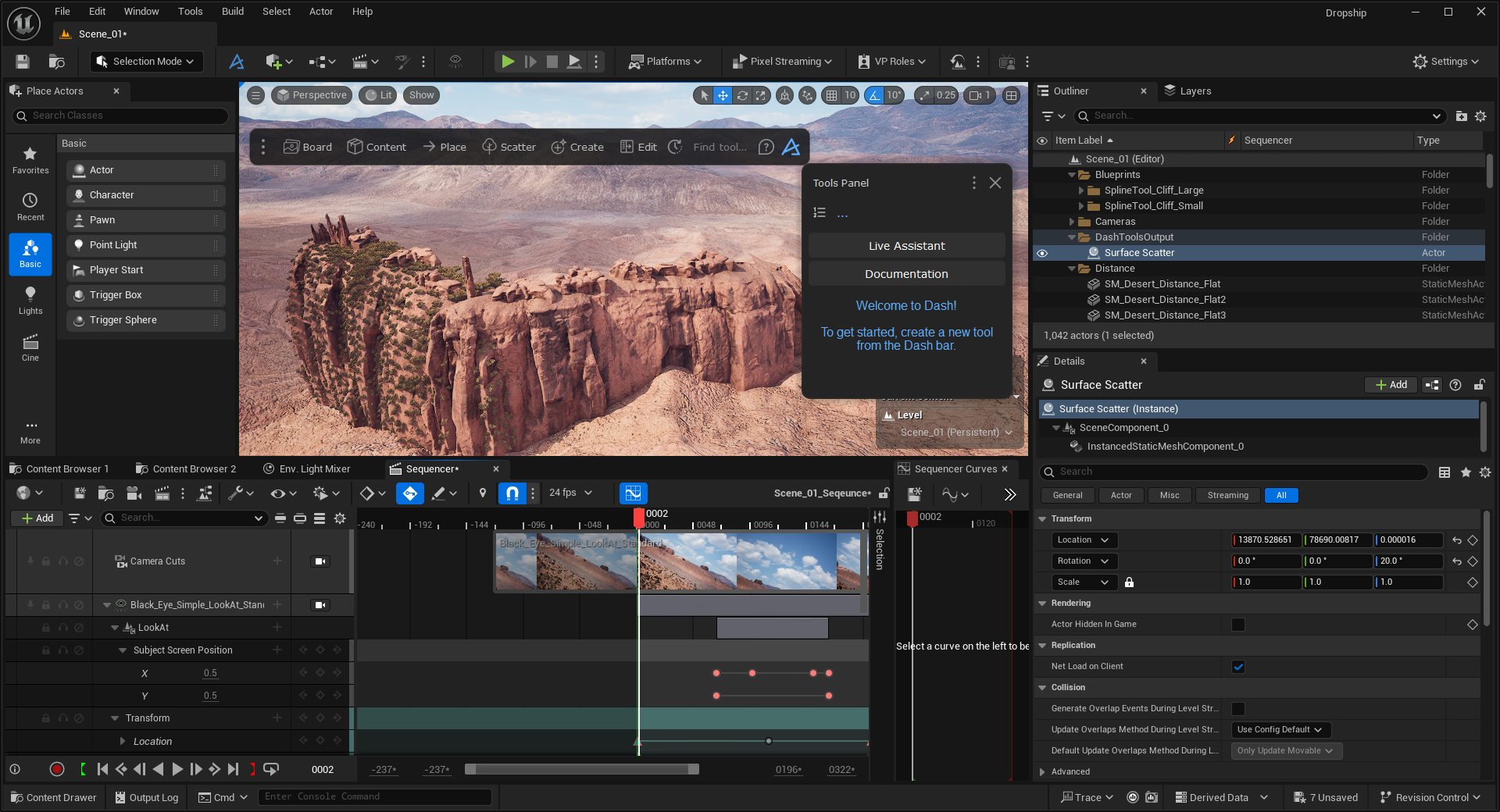Image resolution: width=1500 pixels, height=812 pixels.
Task: Switch to the Env. Light Mixer tab
Action: point(314,469)
